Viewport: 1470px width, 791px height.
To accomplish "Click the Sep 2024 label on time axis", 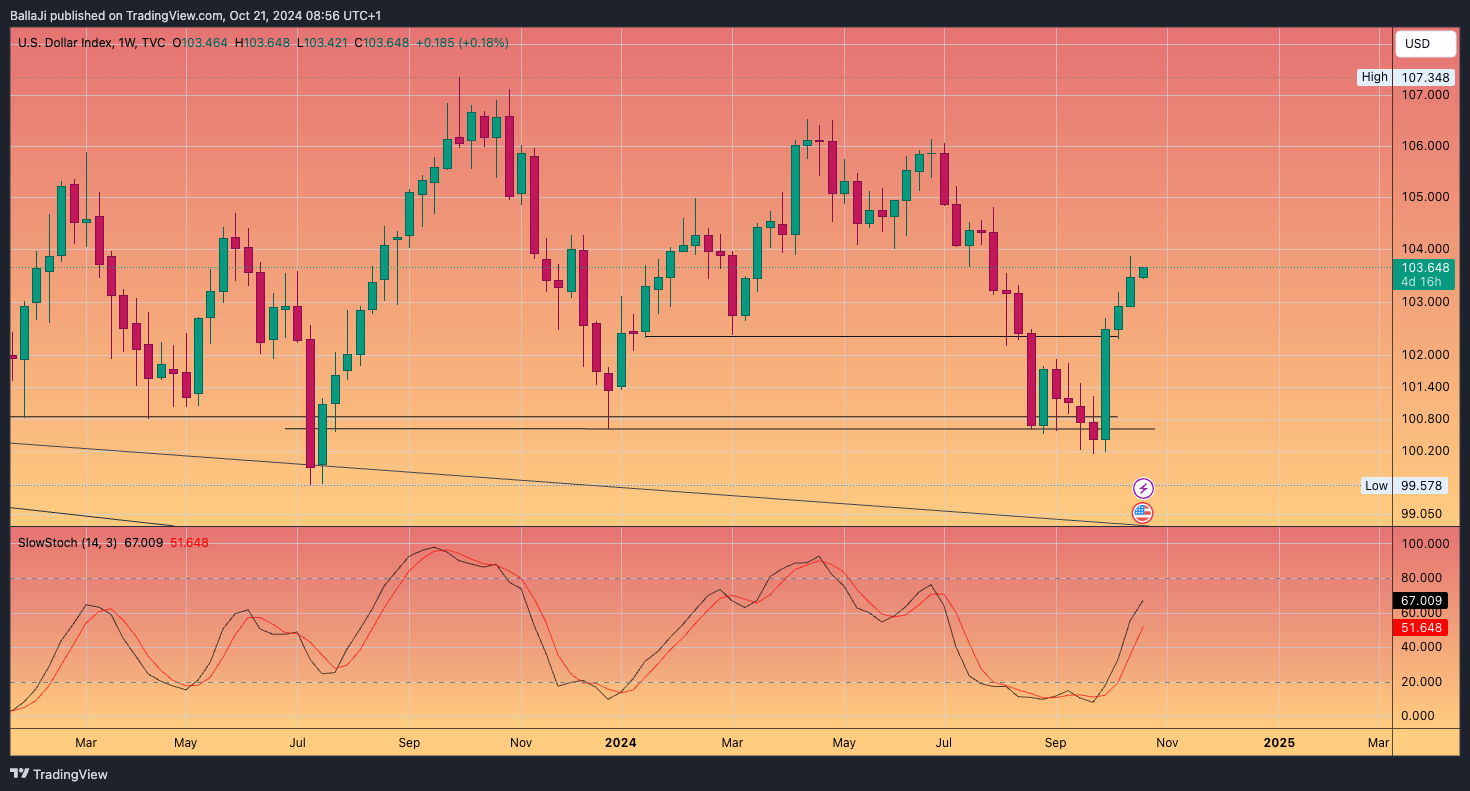I will [1055, 743].
